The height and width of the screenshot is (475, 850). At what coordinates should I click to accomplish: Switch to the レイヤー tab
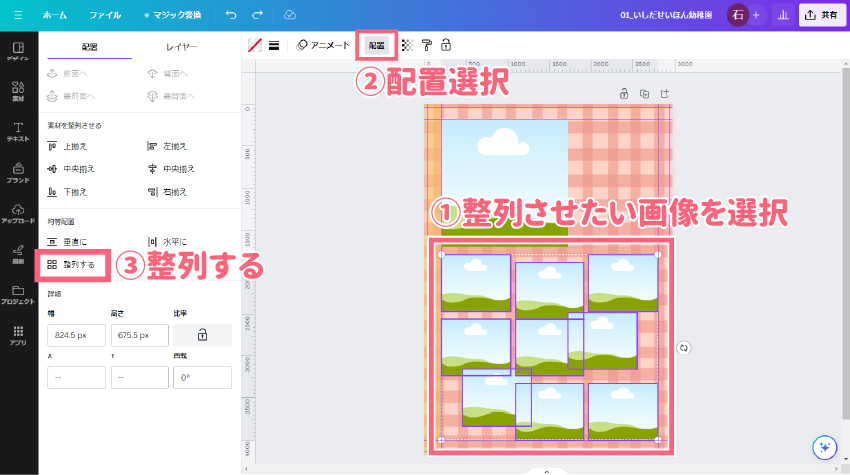tap(182, 47)
